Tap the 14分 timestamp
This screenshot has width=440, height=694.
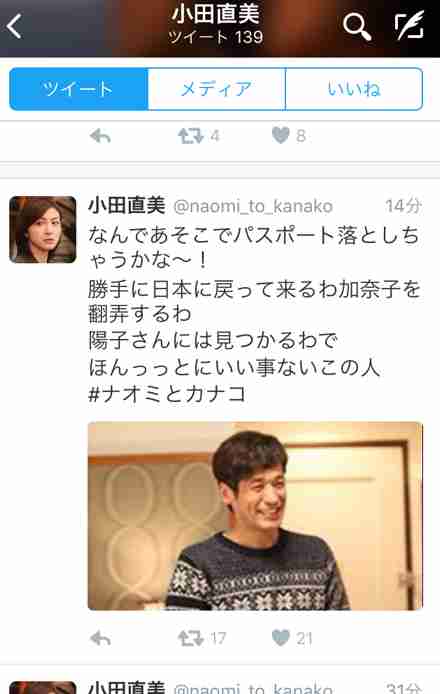[403, 206]
